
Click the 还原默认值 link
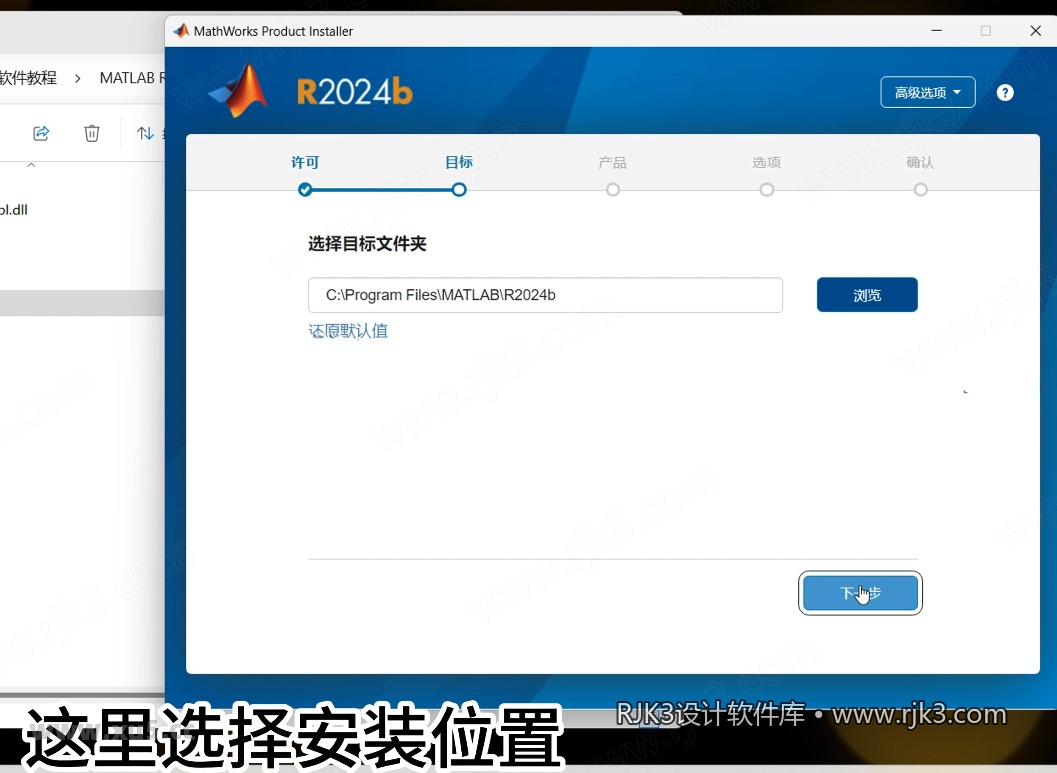coord(348,331)
